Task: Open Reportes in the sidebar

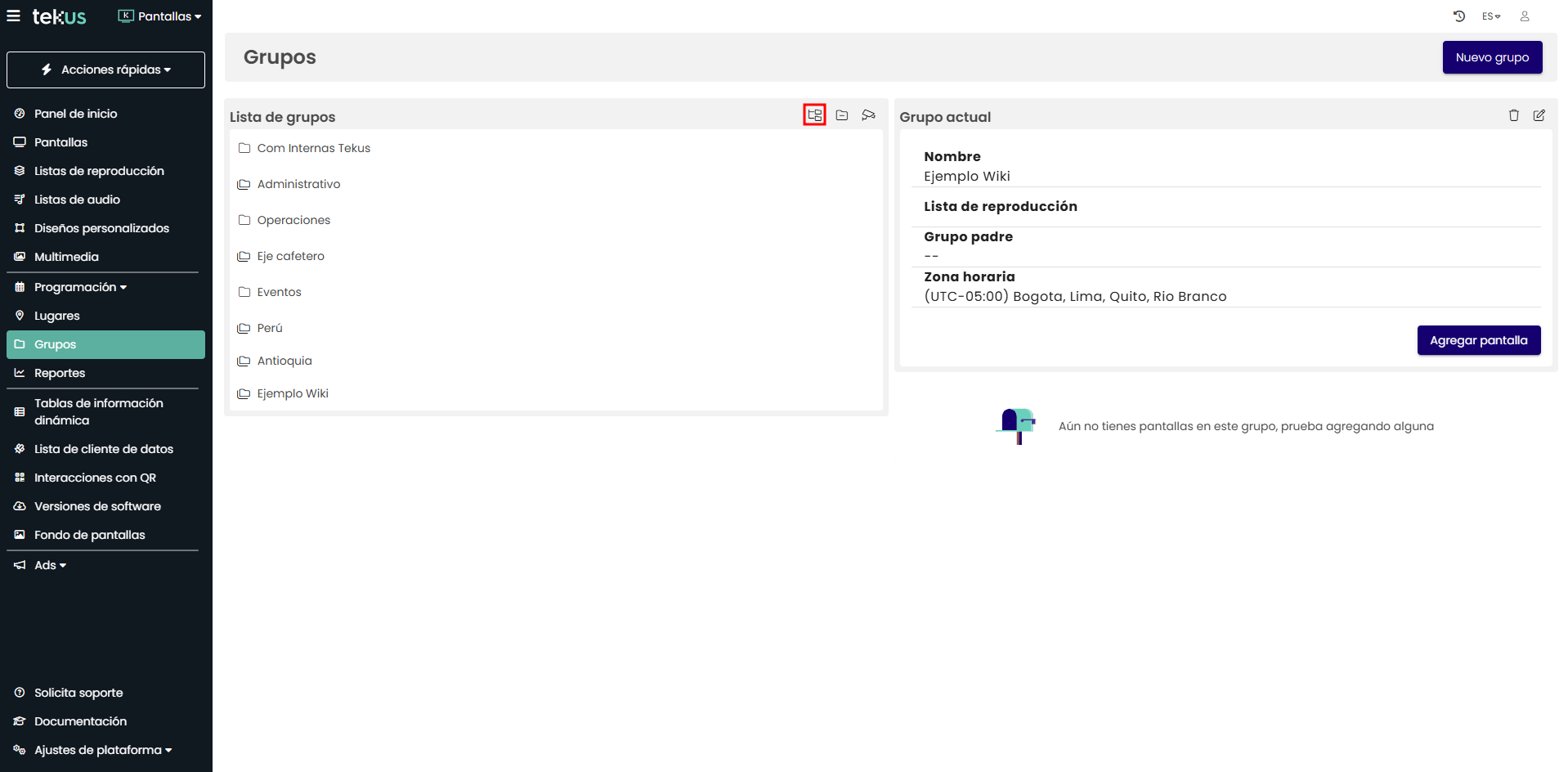Action: [x=60, y=373]
